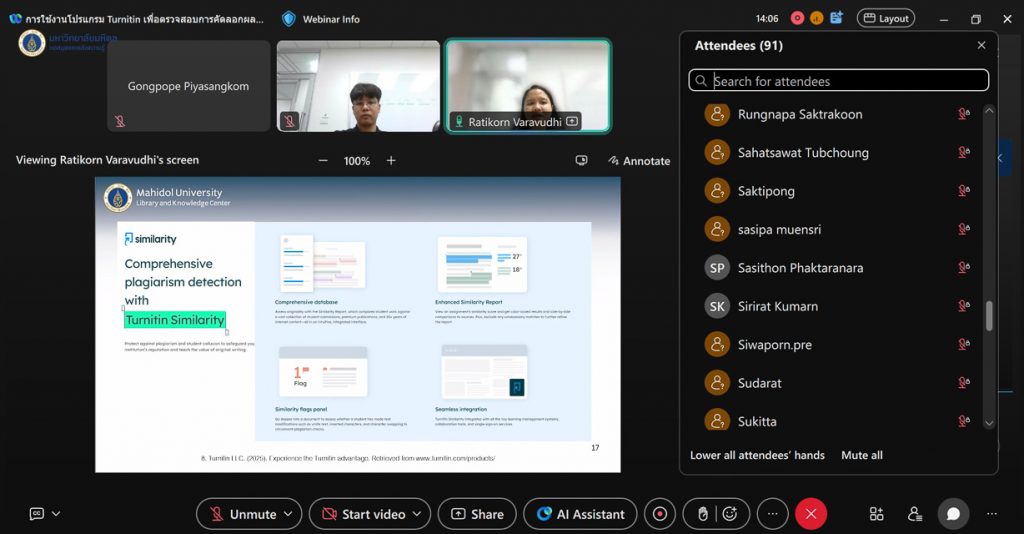Viewport: 1024px width, 534px height.
Task: Click the record meeting button
Action: click(659, 514)
